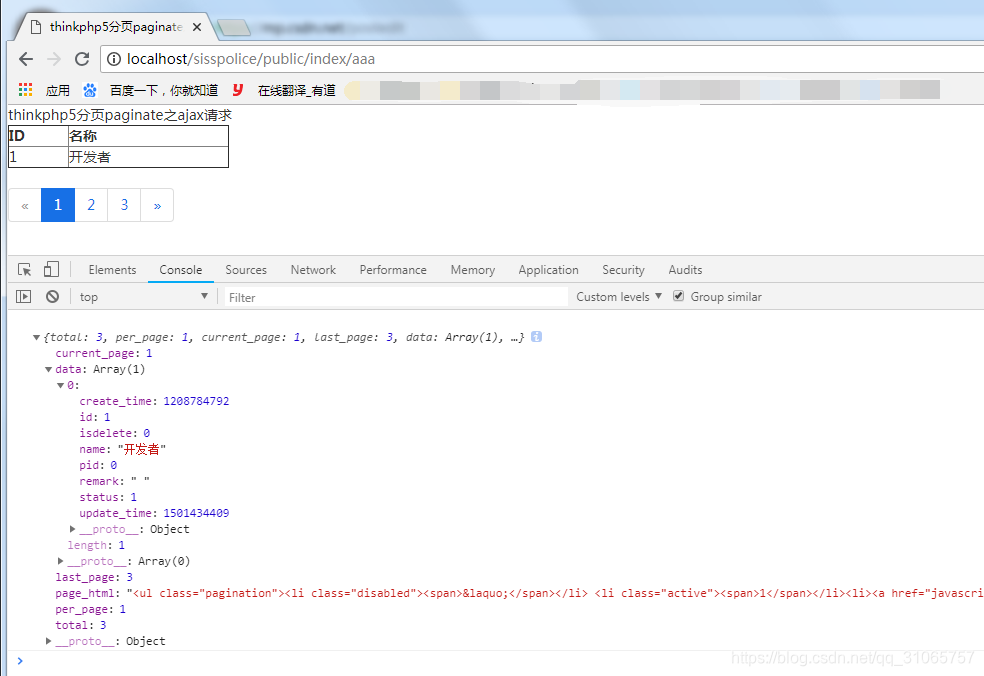Screen dimensions: 984x676
Task: Click the blue info badge beside object
Action: (536, 337)
